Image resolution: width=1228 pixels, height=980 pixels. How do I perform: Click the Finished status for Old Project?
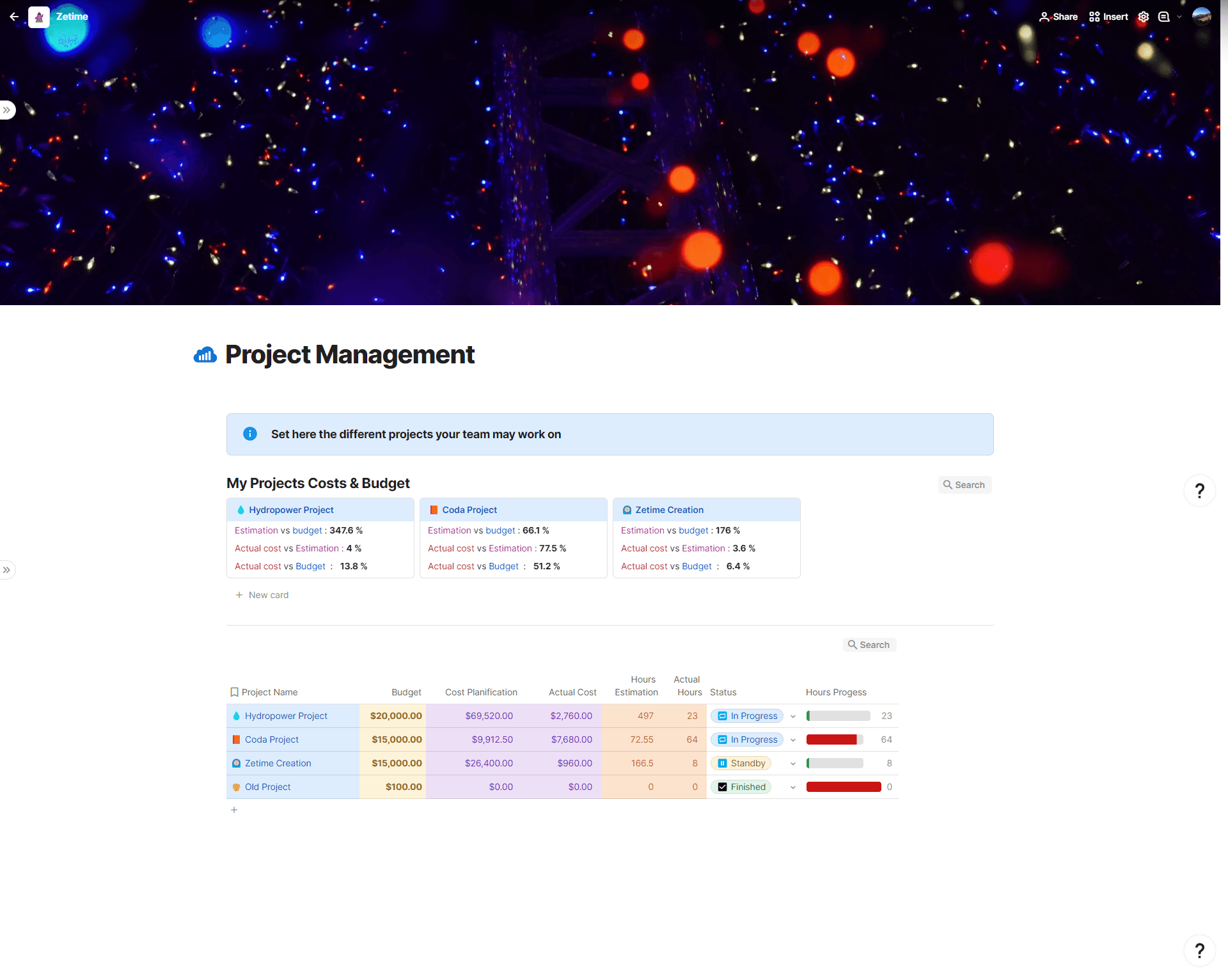741,787
